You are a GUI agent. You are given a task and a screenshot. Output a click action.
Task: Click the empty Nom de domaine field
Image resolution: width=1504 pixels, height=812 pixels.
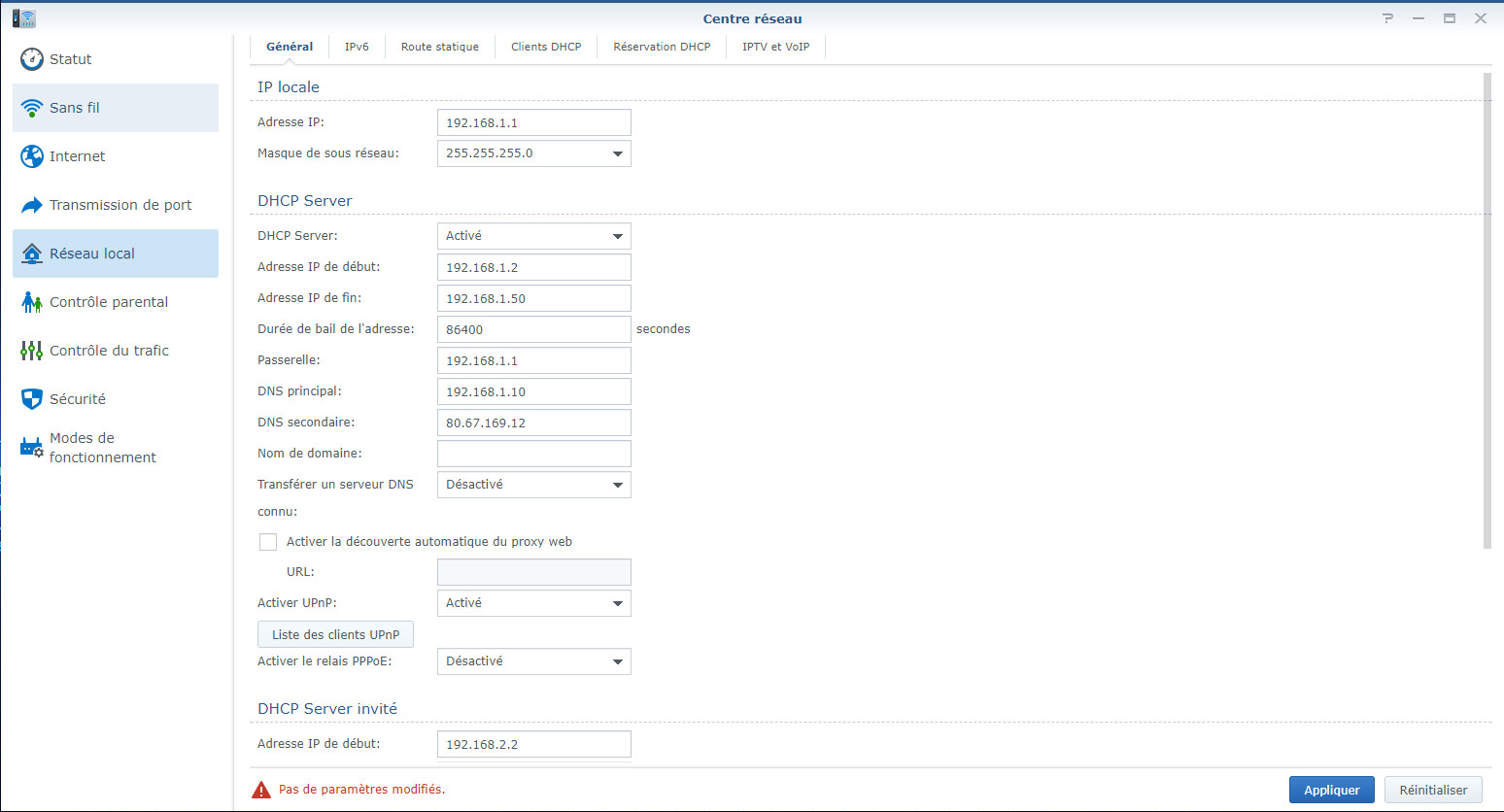pos(534,454)
